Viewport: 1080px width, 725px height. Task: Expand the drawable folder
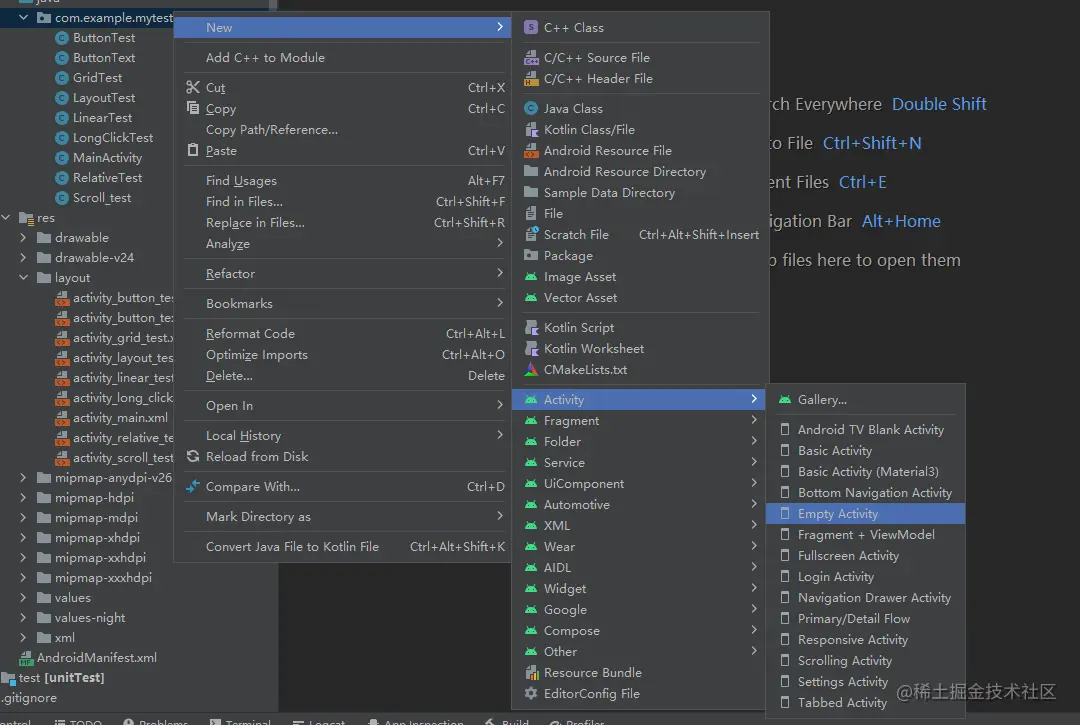click(23, 238)
